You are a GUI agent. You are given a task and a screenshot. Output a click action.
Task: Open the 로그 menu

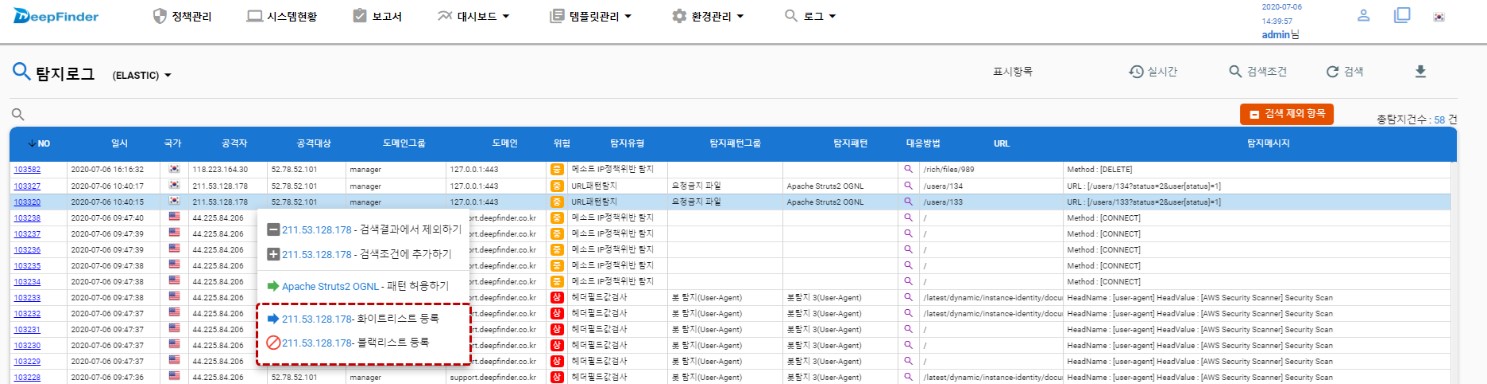click(x=809, y=16)
